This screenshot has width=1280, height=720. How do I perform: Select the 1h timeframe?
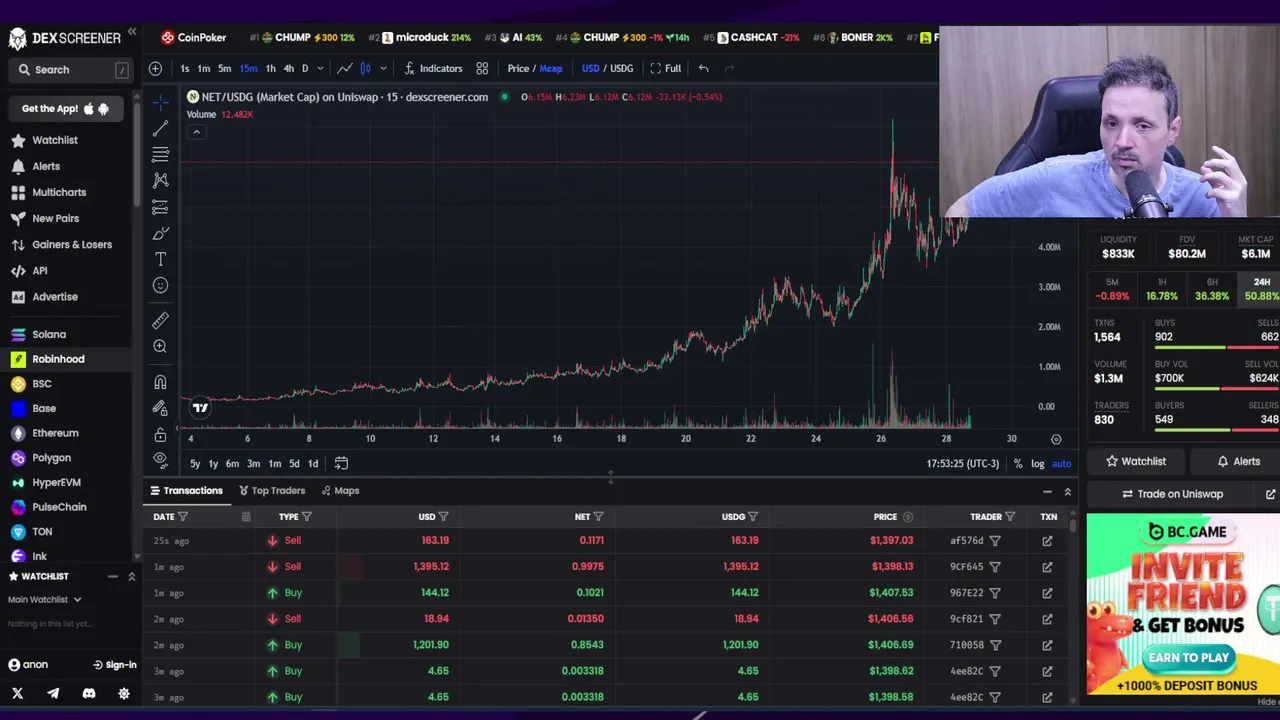pyautogui.click(x=270, y=68)
